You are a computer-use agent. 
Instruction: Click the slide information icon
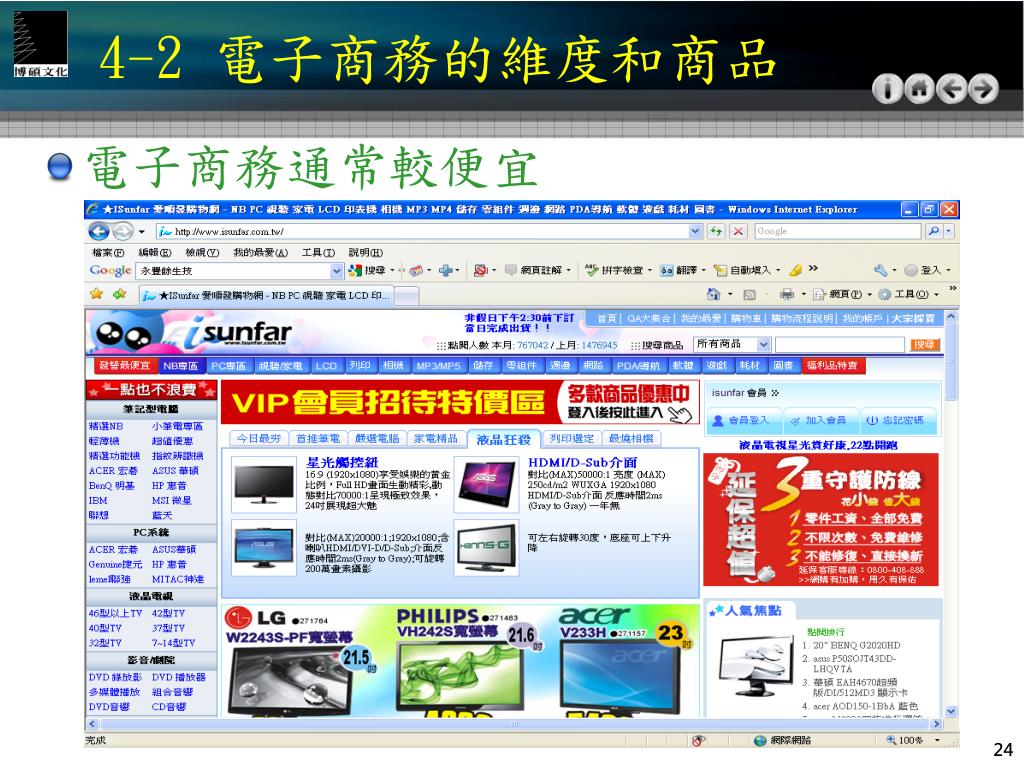[x=888, y=88]
